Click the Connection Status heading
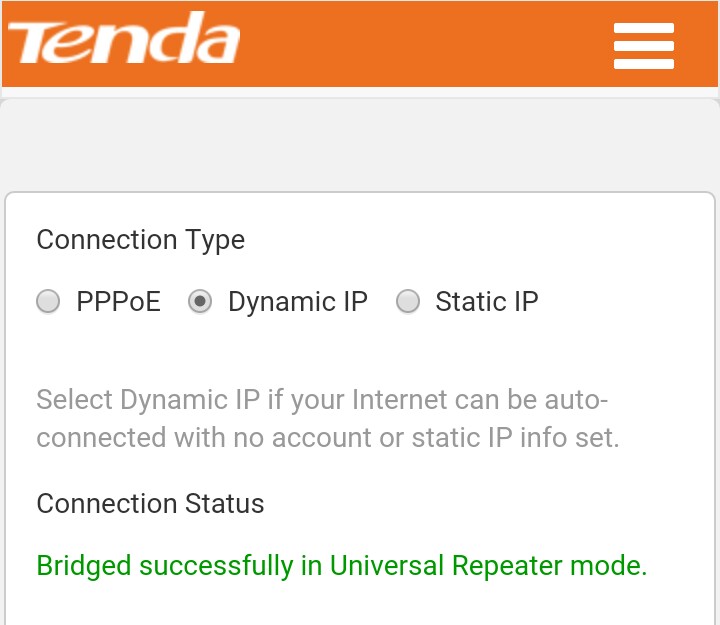This screenshot has height=625, width=720. (150, 503)
